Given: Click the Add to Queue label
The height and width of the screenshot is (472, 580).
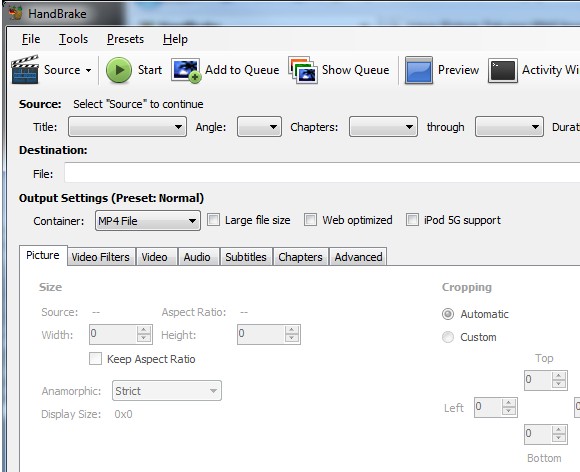Looking at the screenshot, I should coord(242,70).
